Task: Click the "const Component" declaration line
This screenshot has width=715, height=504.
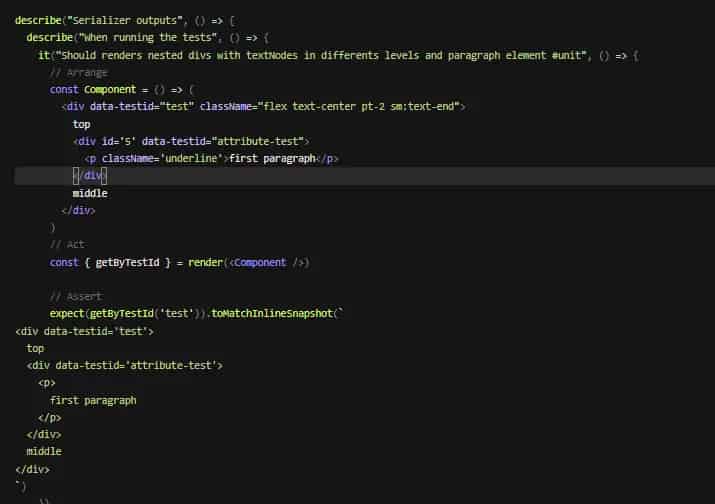Action: [122, 89]
